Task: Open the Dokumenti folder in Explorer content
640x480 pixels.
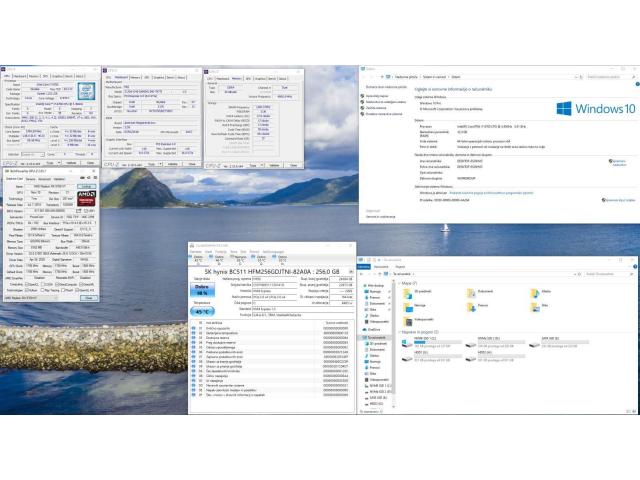Action: (471, 293)
